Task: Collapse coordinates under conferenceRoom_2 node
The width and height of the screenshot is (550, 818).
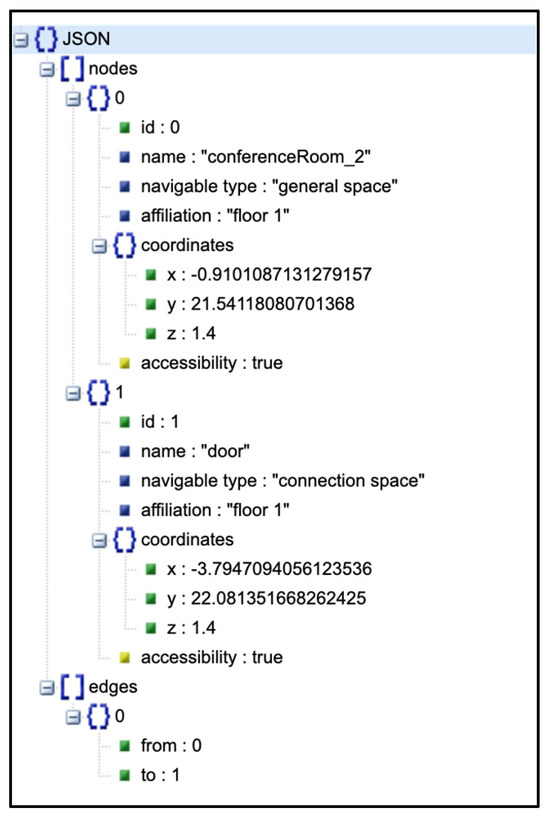Action: pos(99,246)
